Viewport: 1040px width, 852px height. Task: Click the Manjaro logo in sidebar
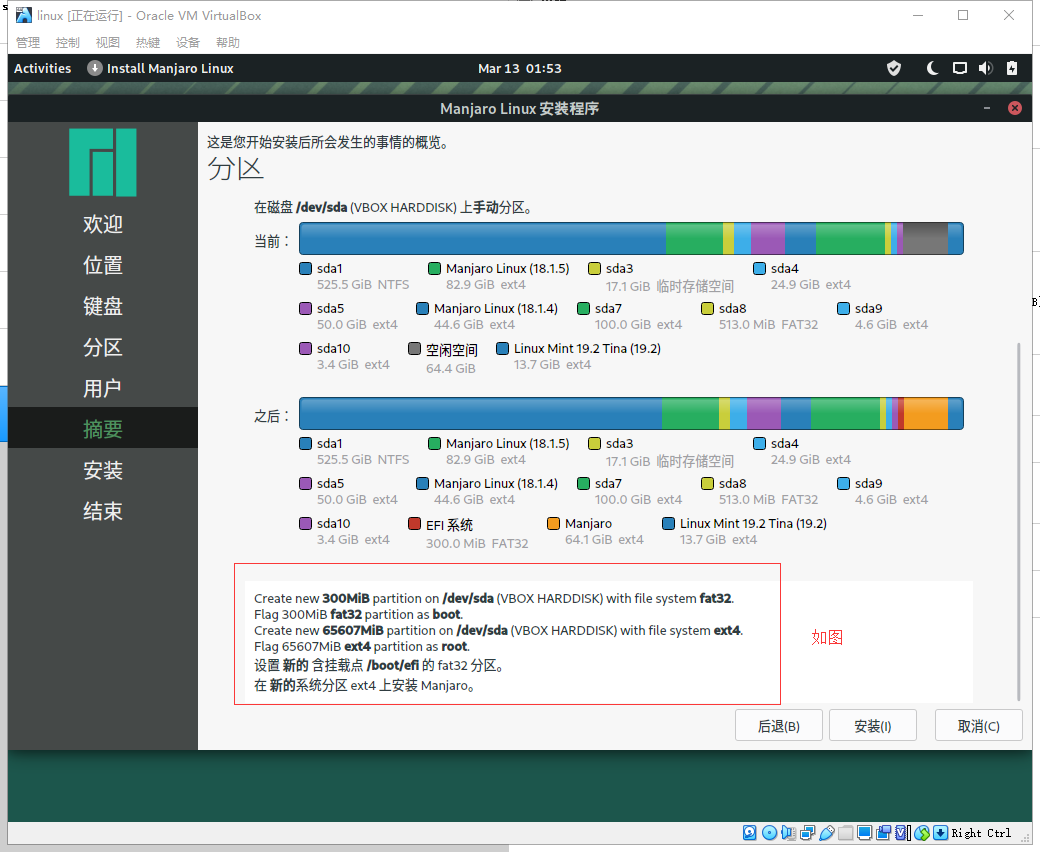pyautogui.click(x=102, y=162)
